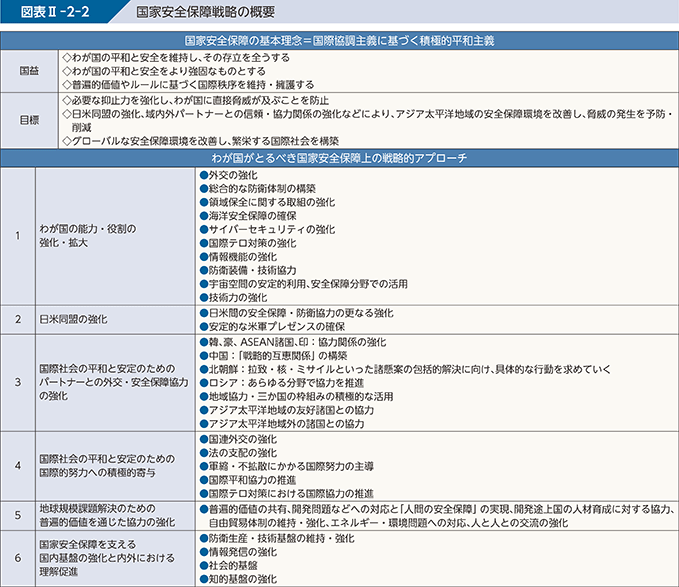Click bullet ロシア:あらゆる分野で協力を推進
Viewport: 679px width, 587px height.
[x=282, y=383]
